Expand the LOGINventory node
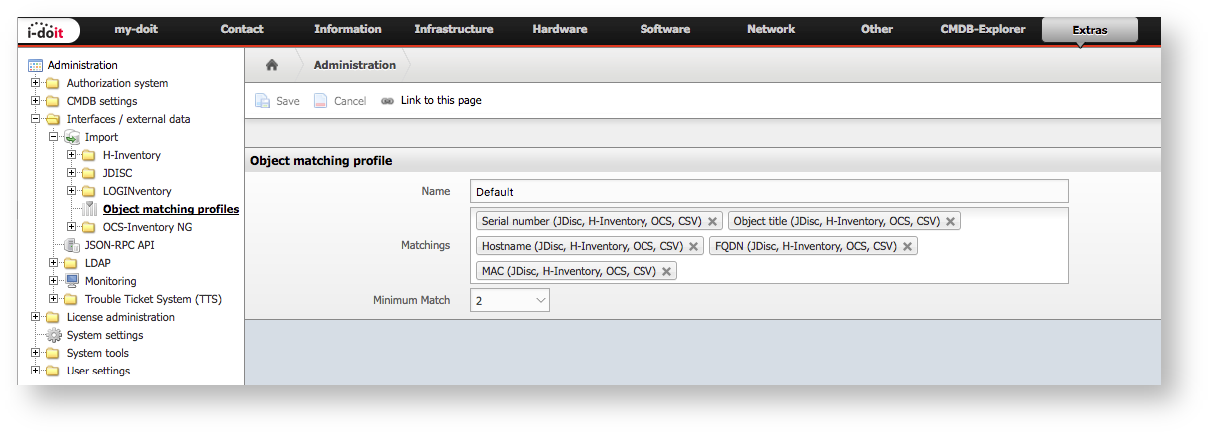Image resolution: width=1209 pixels, height=433 pixels. click(72, 191)
